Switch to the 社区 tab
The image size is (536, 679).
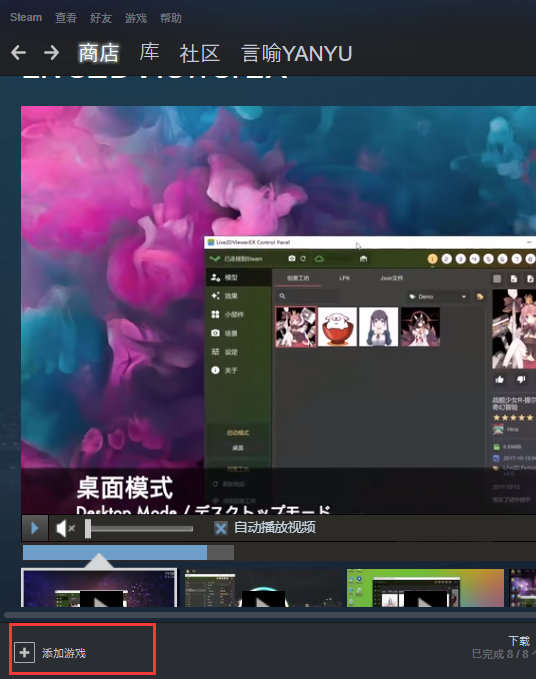coord(200,54)
